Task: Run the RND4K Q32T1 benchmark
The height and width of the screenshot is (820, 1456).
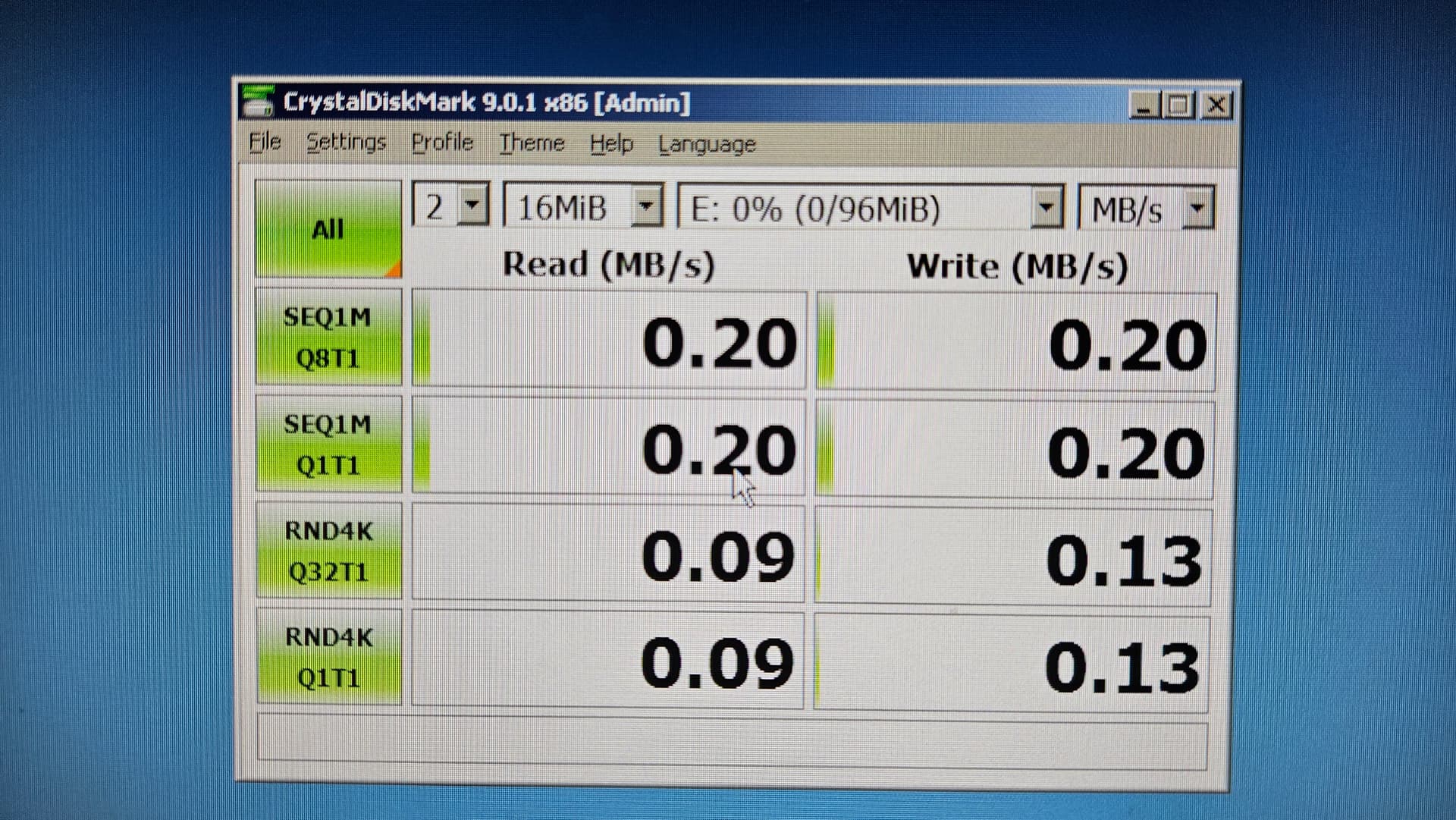Action: (328, 551)
